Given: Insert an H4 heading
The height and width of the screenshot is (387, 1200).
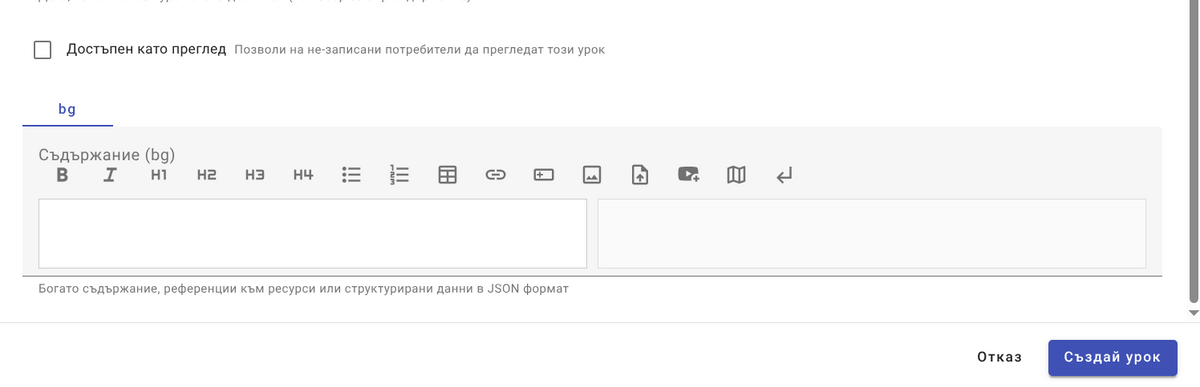Looking at the screenshot, I should point(303,175).
